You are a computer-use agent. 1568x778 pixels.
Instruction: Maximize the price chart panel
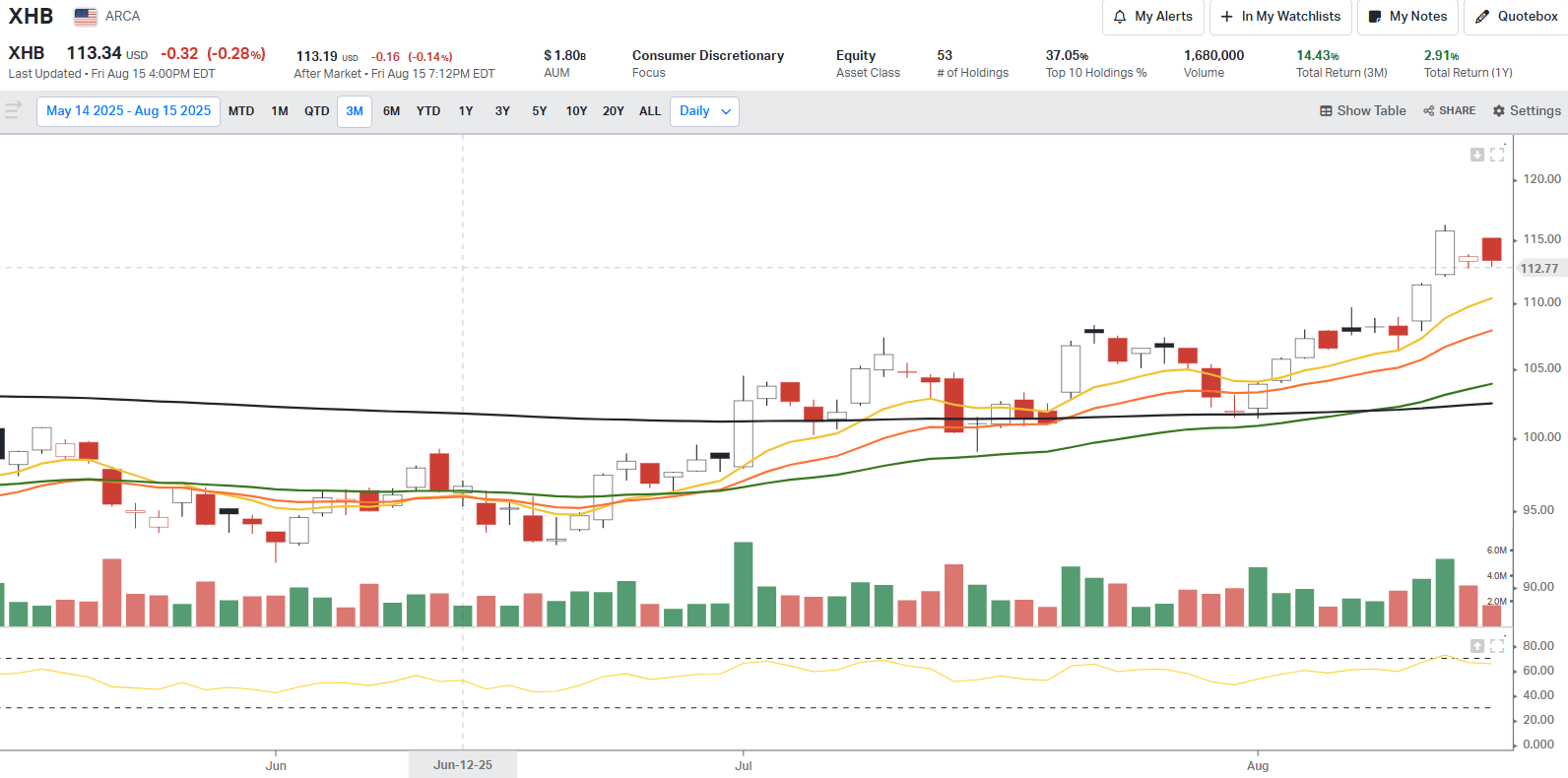pyautogui.click(x=1498, y=155)
